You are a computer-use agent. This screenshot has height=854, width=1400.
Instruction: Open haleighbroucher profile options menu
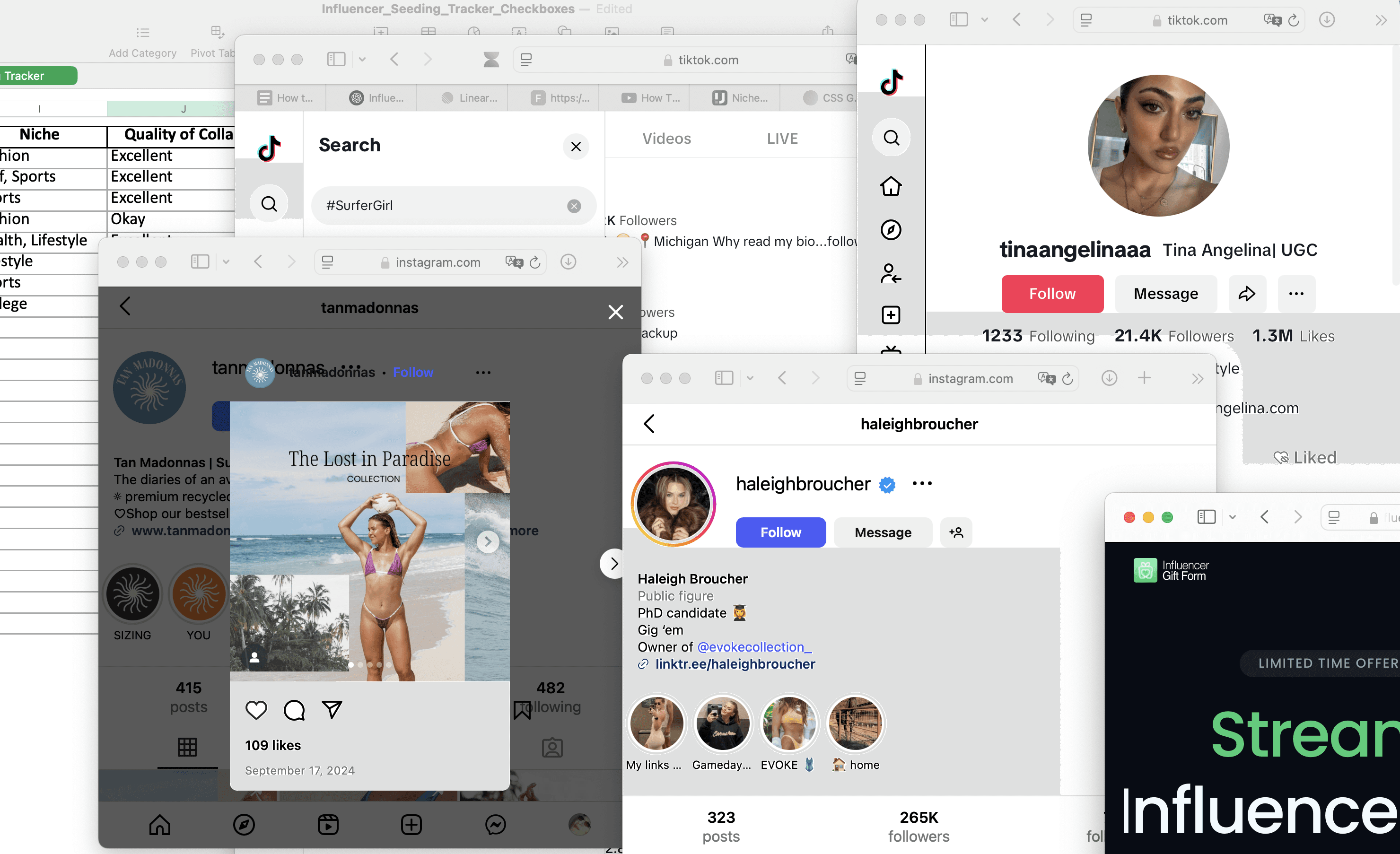(x=922, y=484)
